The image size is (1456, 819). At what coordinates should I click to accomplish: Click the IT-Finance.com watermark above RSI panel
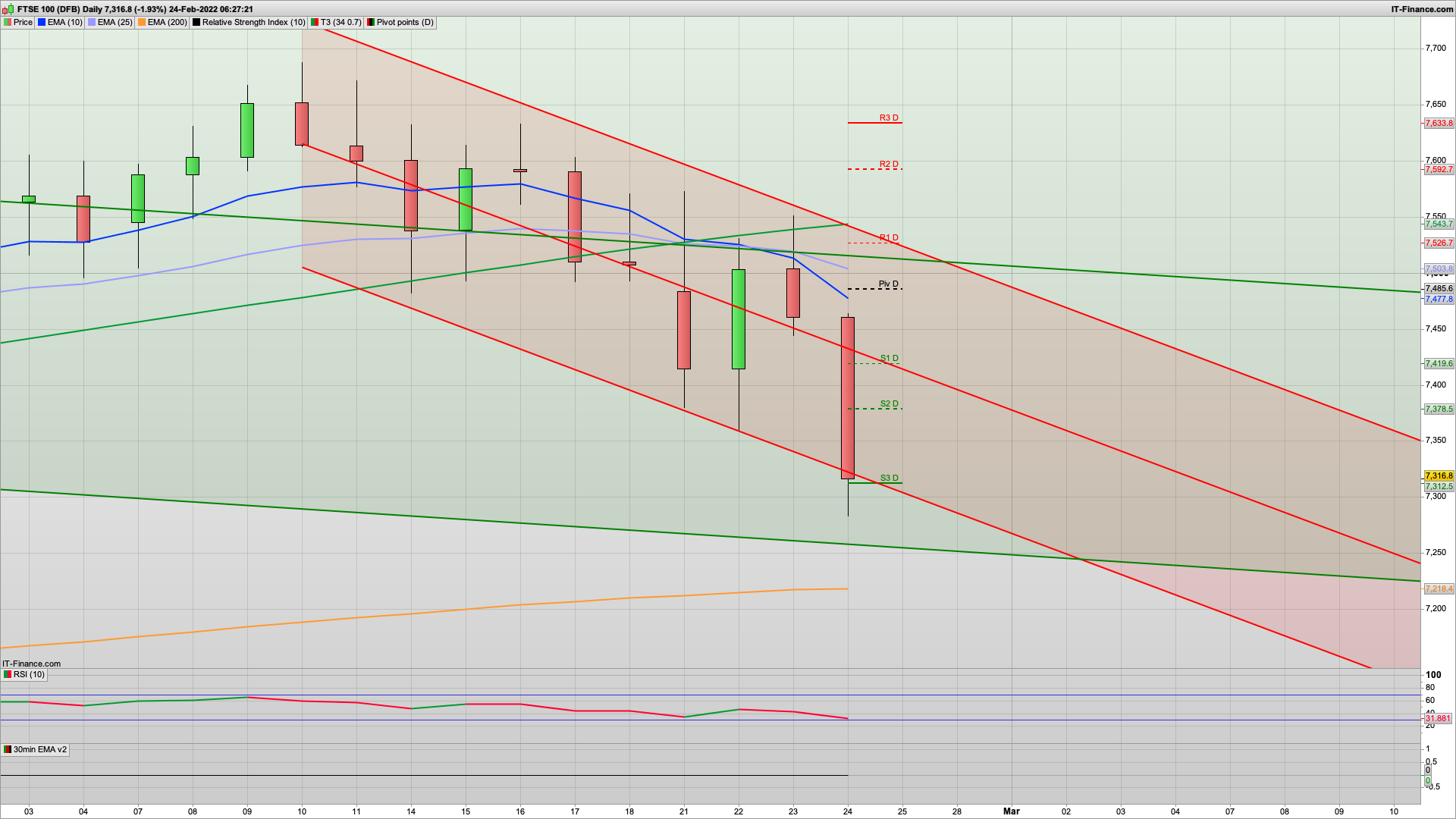pyautogui.click(x=31, y=664)
